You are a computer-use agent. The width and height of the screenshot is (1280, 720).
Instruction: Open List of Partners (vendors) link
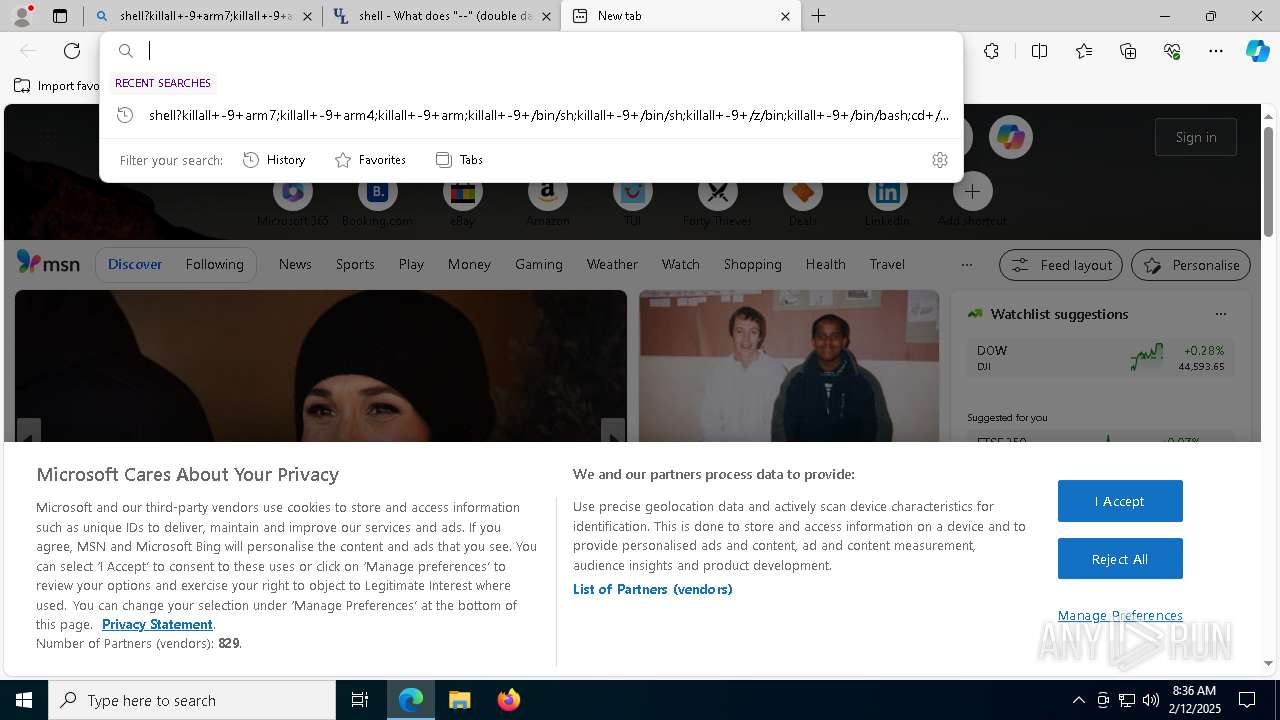(652, 589)
